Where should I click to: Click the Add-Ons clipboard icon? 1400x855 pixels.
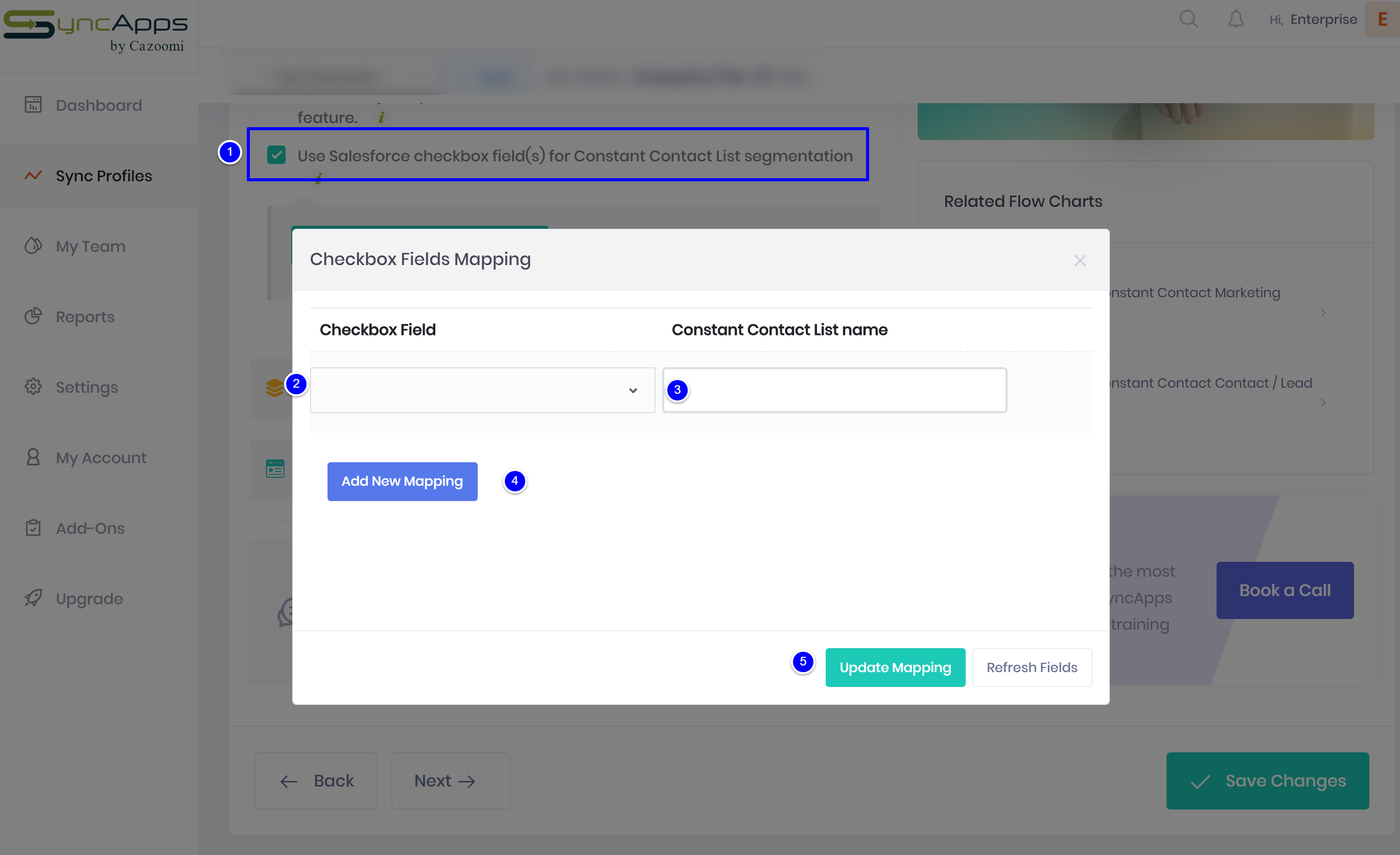point(33,528)
